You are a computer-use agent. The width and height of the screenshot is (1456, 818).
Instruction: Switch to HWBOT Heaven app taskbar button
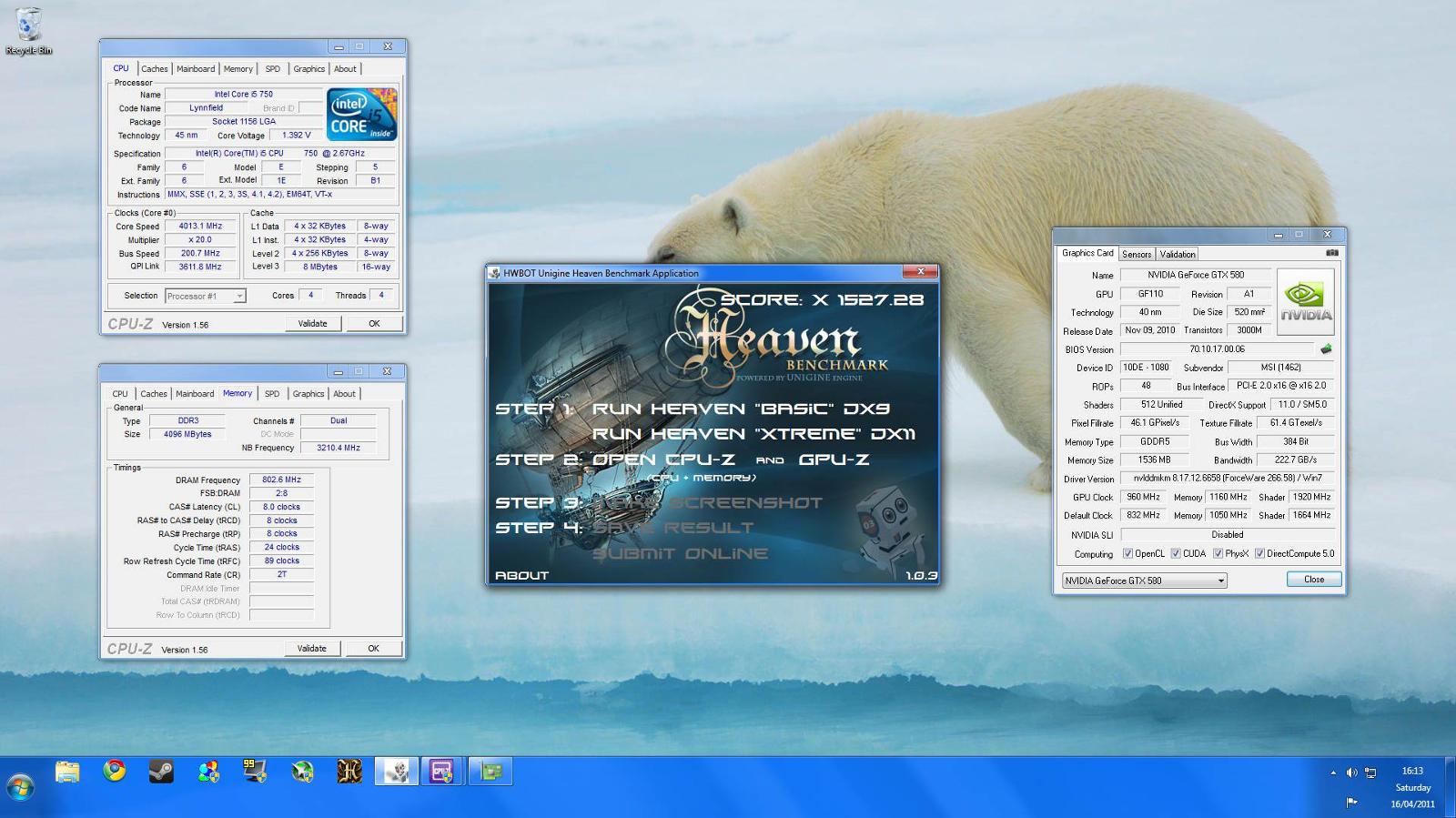[397, 772]
